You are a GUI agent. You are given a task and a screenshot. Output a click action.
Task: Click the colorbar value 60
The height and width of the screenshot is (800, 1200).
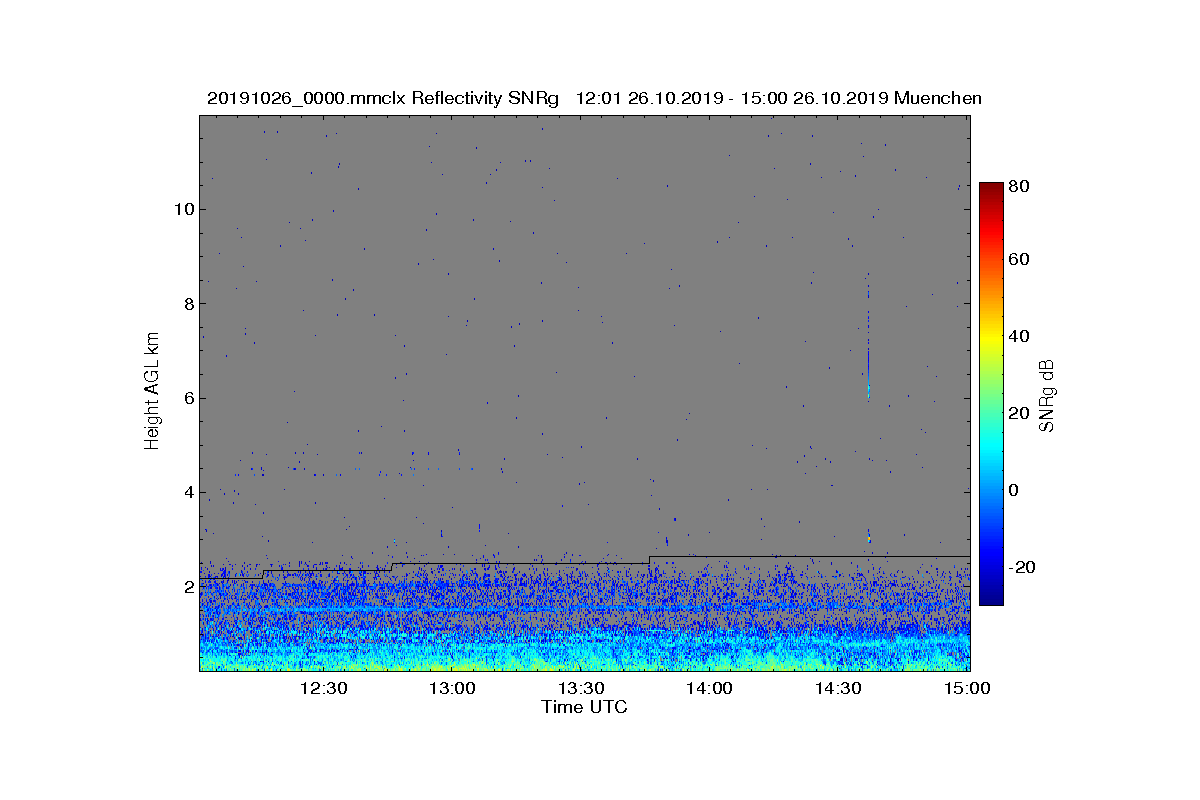(1020, 260)
